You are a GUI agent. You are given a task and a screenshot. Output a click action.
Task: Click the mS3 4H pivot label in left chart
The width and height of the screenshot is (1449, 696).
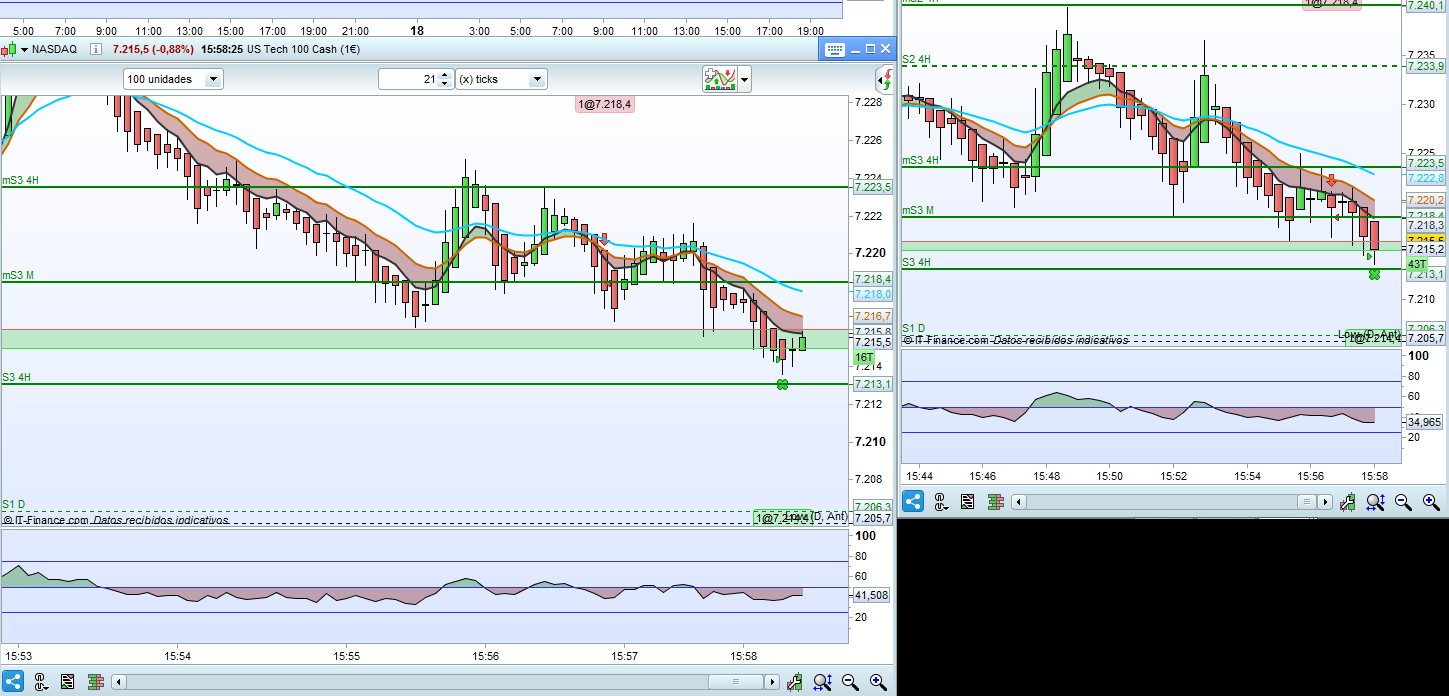[x=21, y=181]
